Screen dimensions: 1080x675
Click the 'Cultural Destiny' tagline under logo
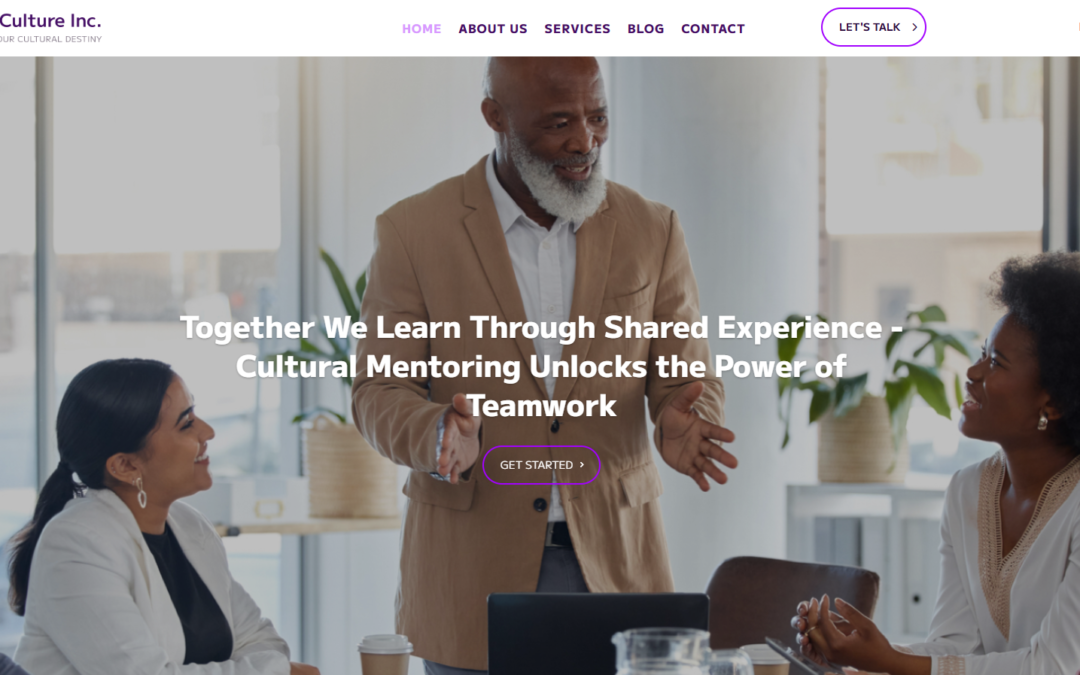pos(51,39)
